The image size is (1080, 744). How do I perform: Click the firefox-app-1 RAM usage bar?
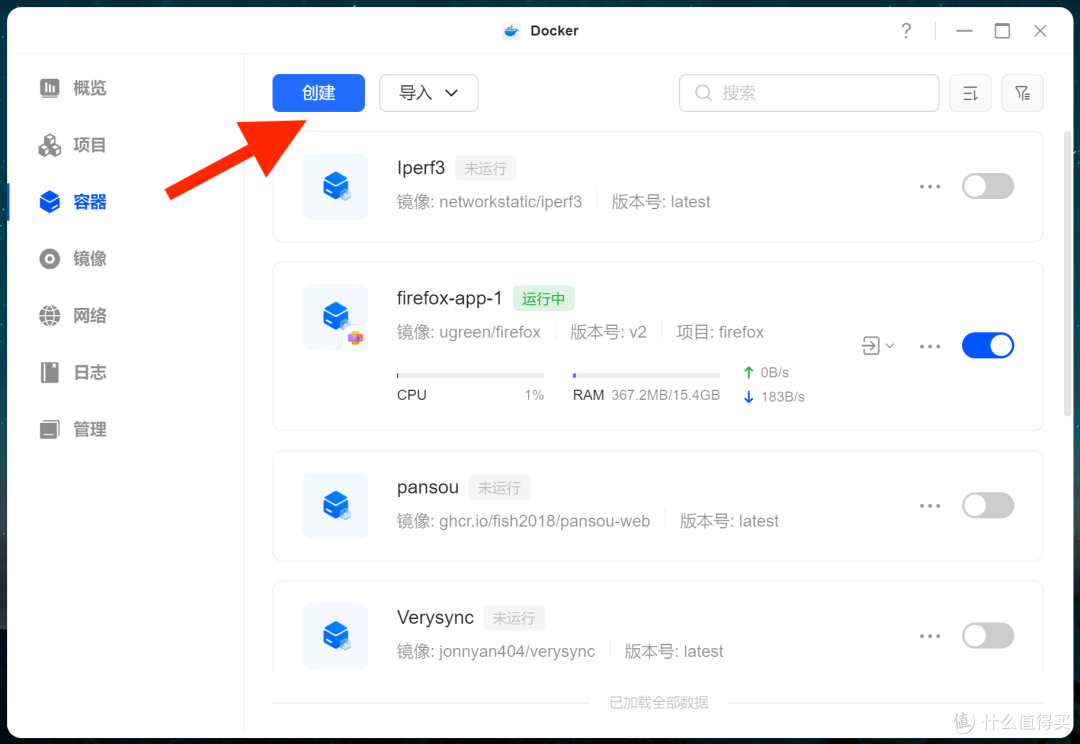646,375
